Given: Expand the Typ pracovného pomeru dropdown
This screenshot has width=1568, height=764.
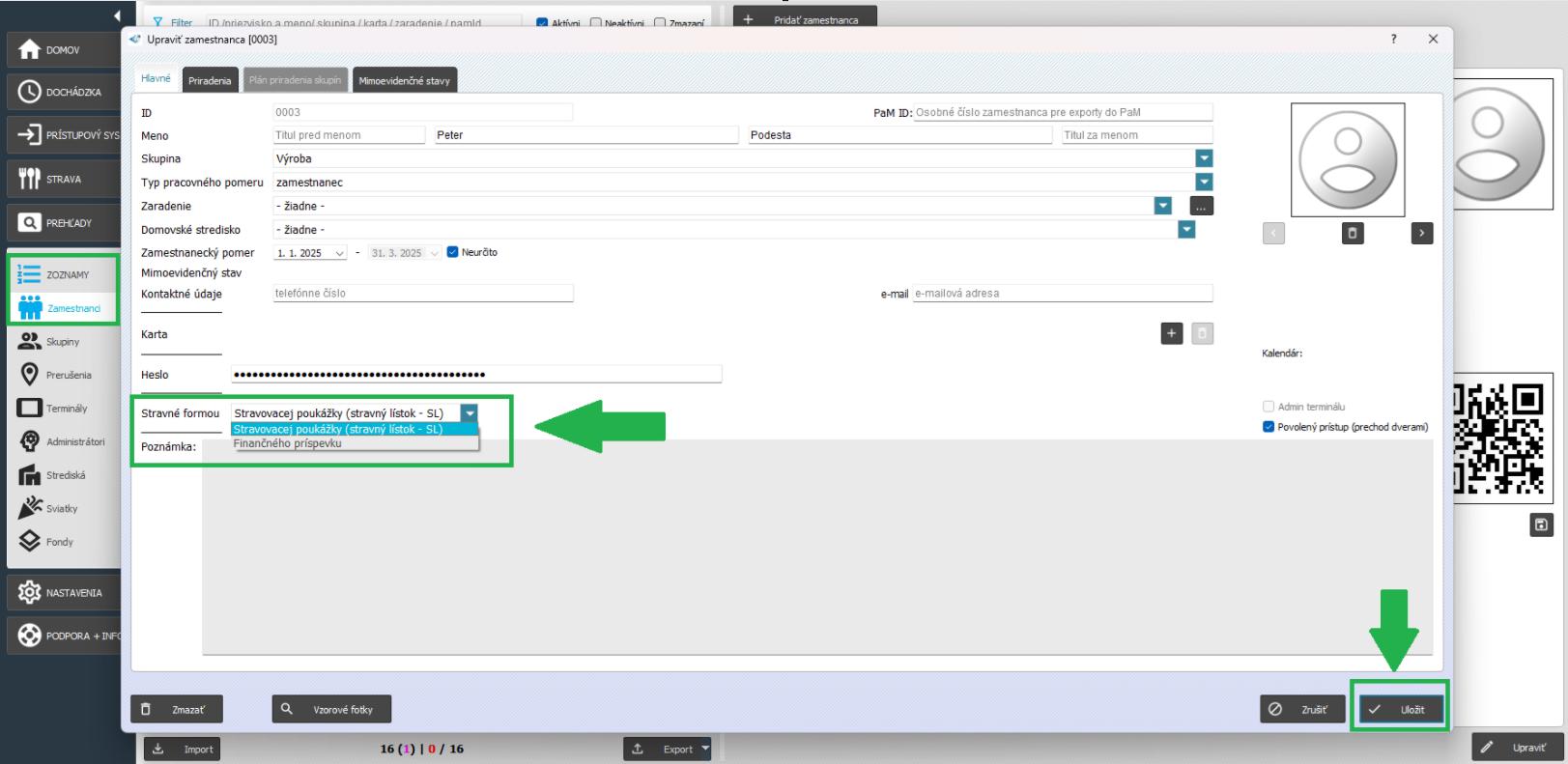Looking at the screenshot, I should [x=1203, y=182].
